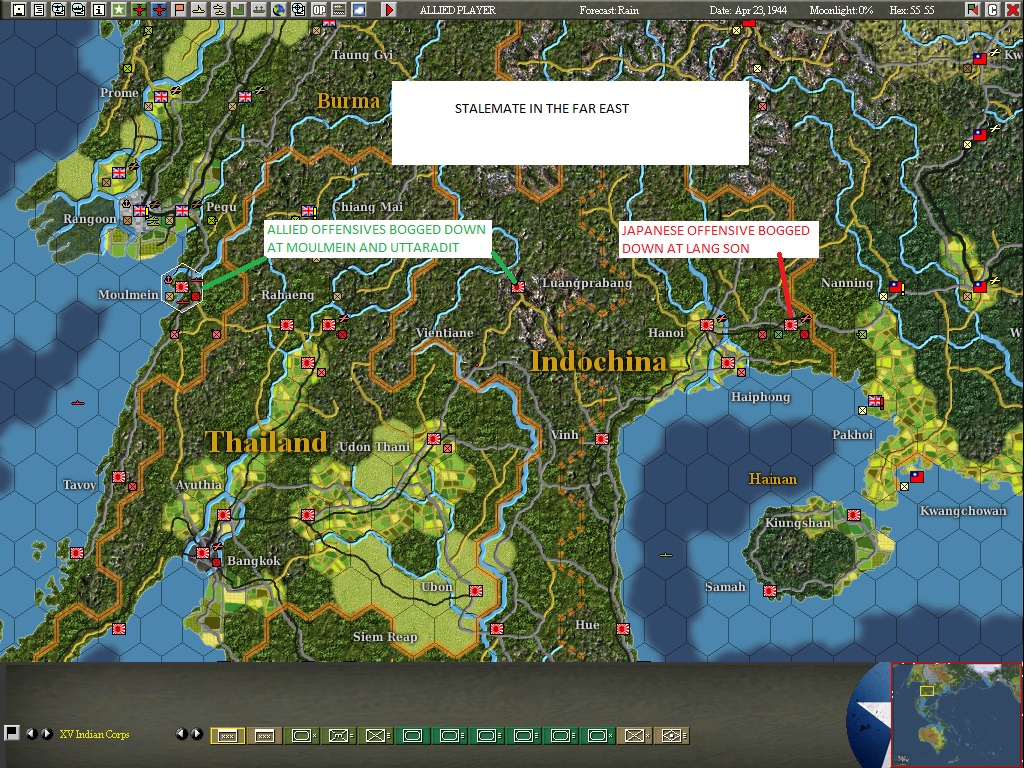The height and width of the screenshot is (768, 1032).
Task: Select the olive crossed-box infantry unit slot
Action: tap(375, 735)
